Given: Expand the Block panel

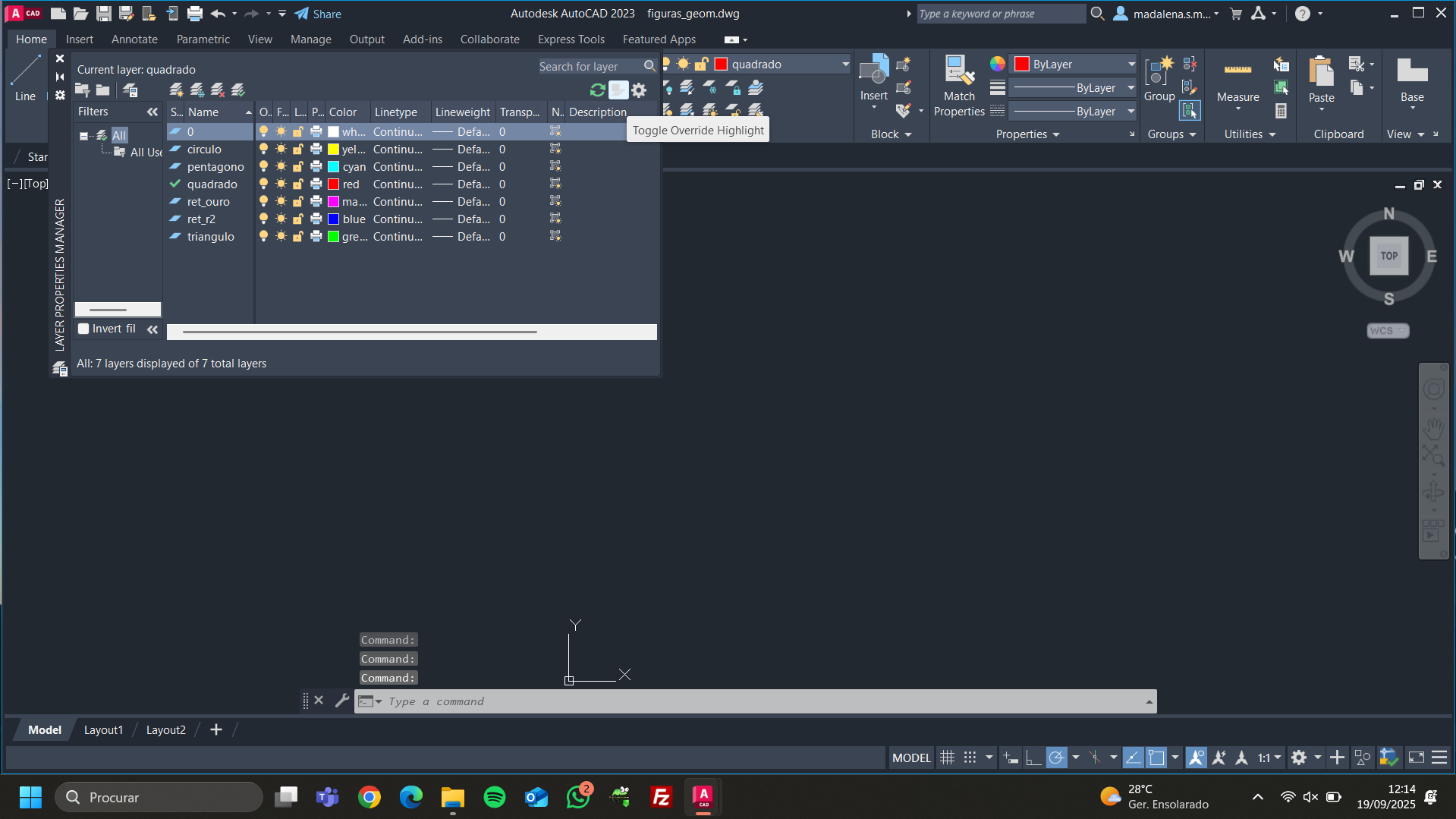Looking at the screenshot, I should pyautogui.click(x=891, y=134).
